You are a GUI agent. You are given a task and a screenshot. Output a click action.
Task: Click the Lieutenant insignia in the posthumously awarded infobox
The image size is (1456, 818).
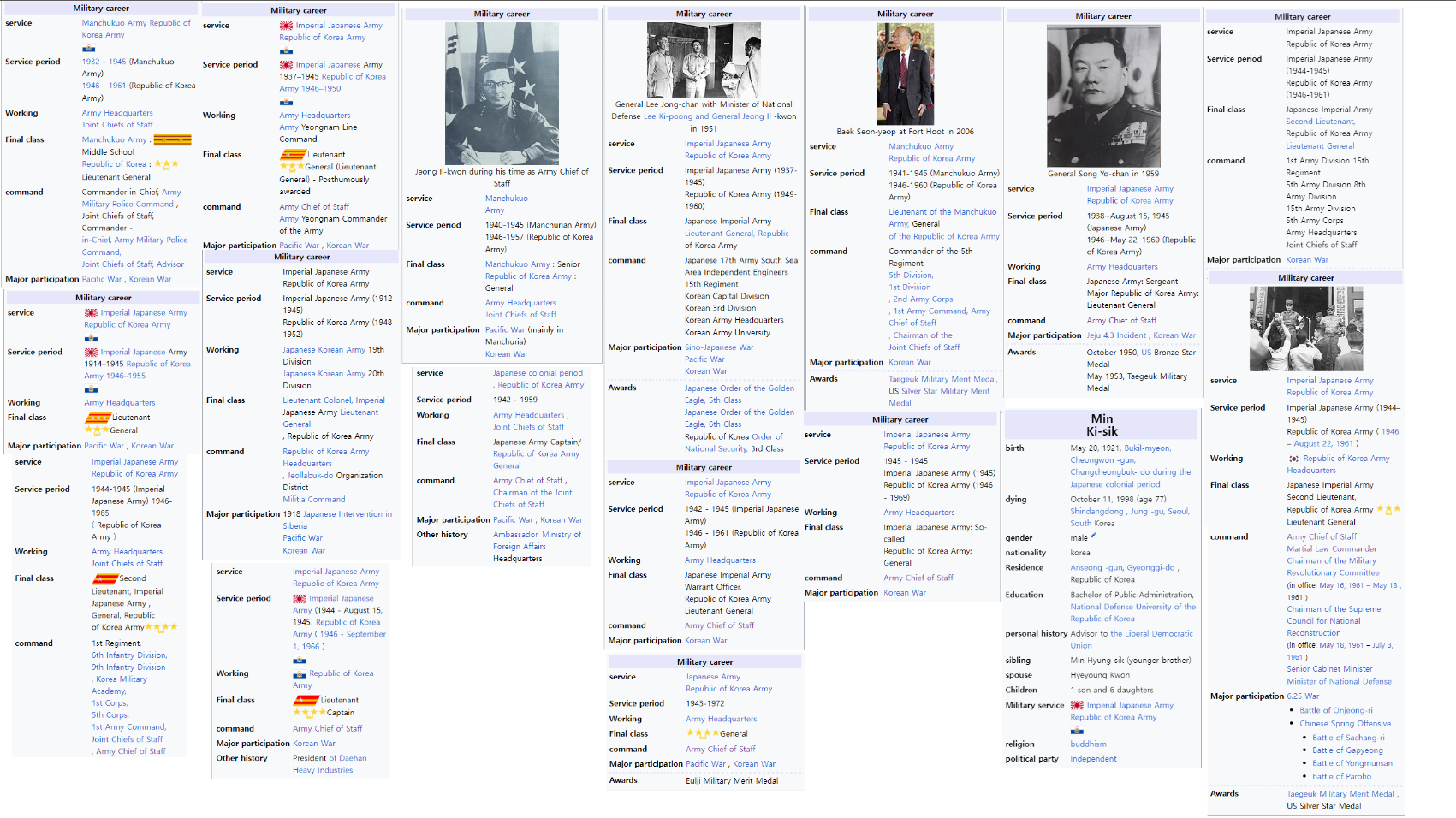point(293,155)
